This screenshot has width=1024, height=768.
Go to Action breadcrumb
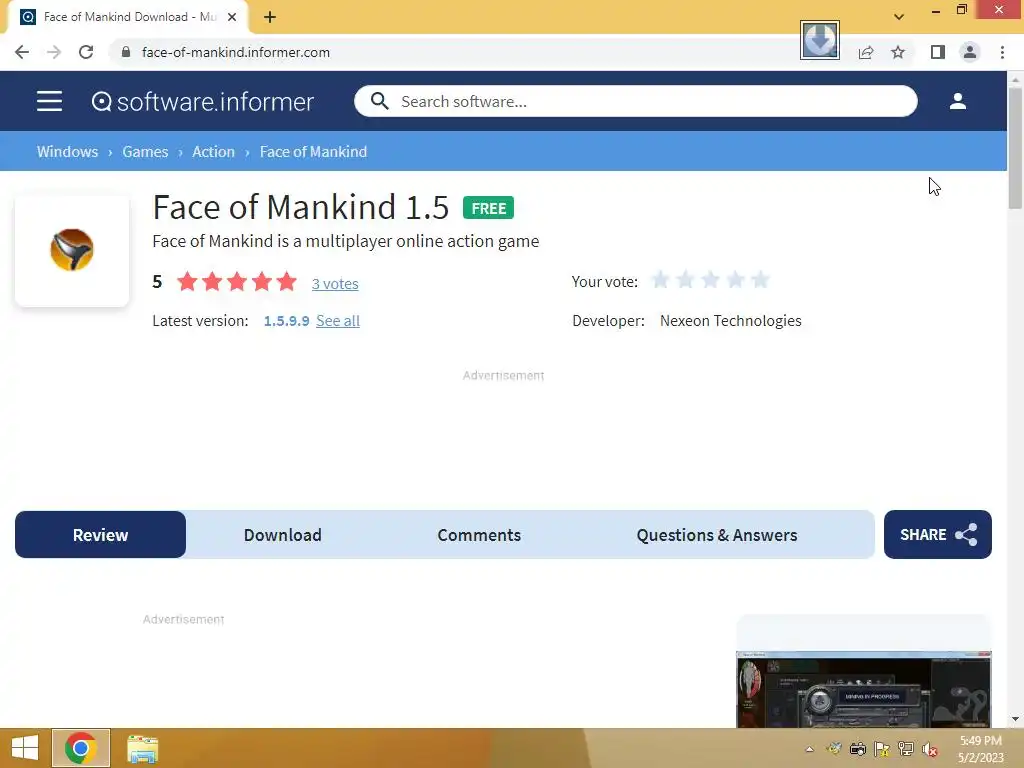[x=214, y=152]
